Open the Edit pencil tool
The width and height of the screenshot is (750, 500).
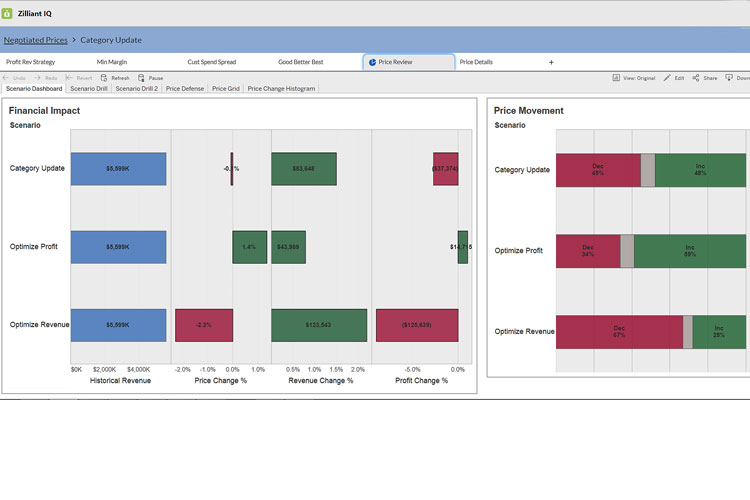click(667, 77)
